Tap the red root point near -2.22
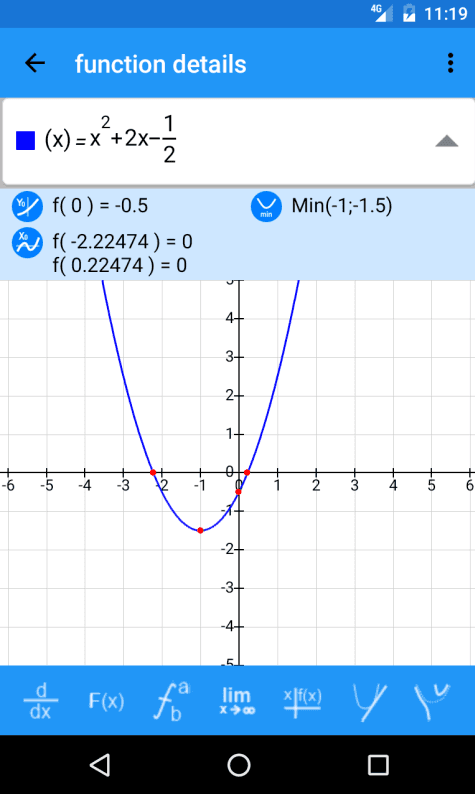 [153, 472]
